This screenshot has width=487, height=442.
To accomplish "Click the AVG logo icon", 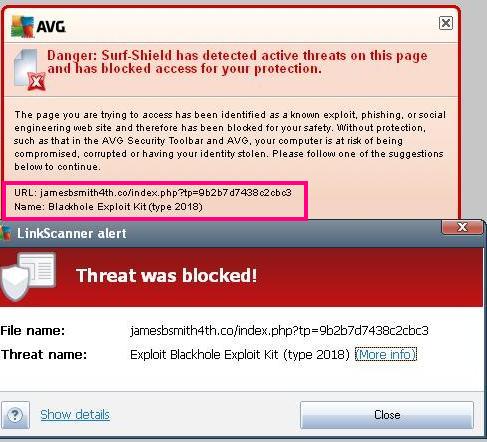I will (x=22, y=26).
